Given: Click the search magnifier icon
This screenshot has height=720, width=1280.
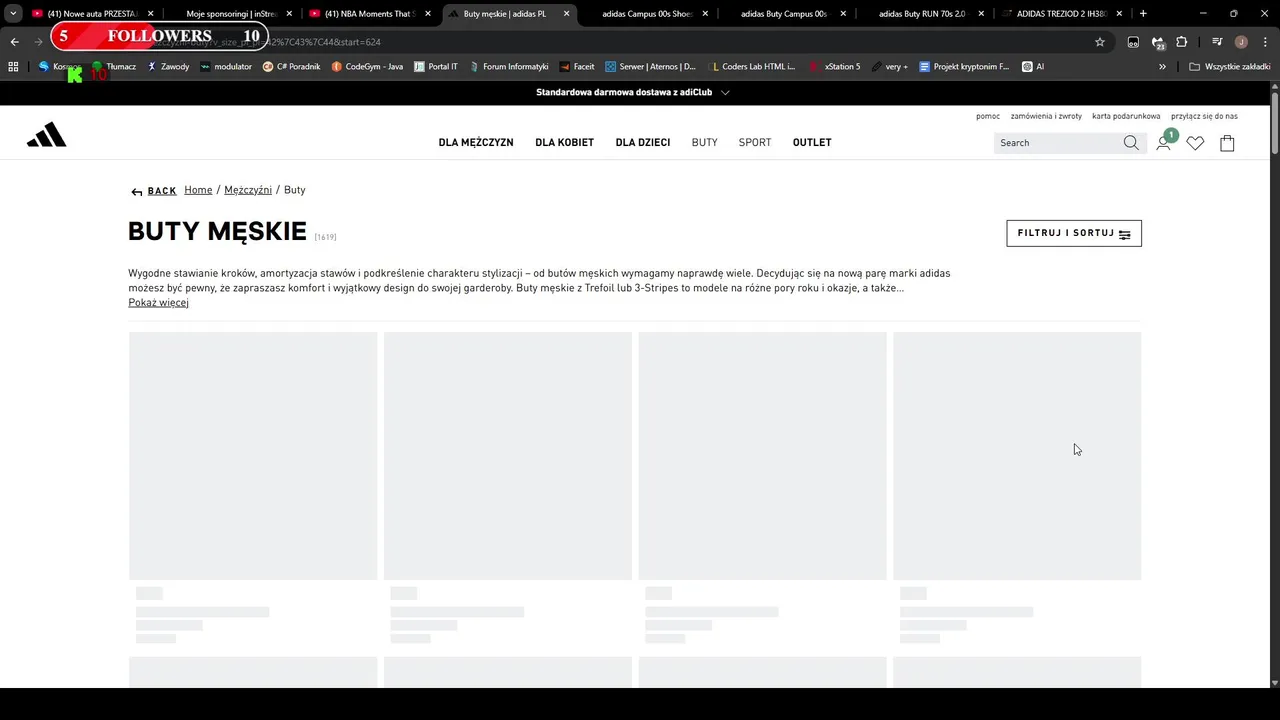Looking at the screenshot, I should pyautogui.click(x=1131, y=143).
